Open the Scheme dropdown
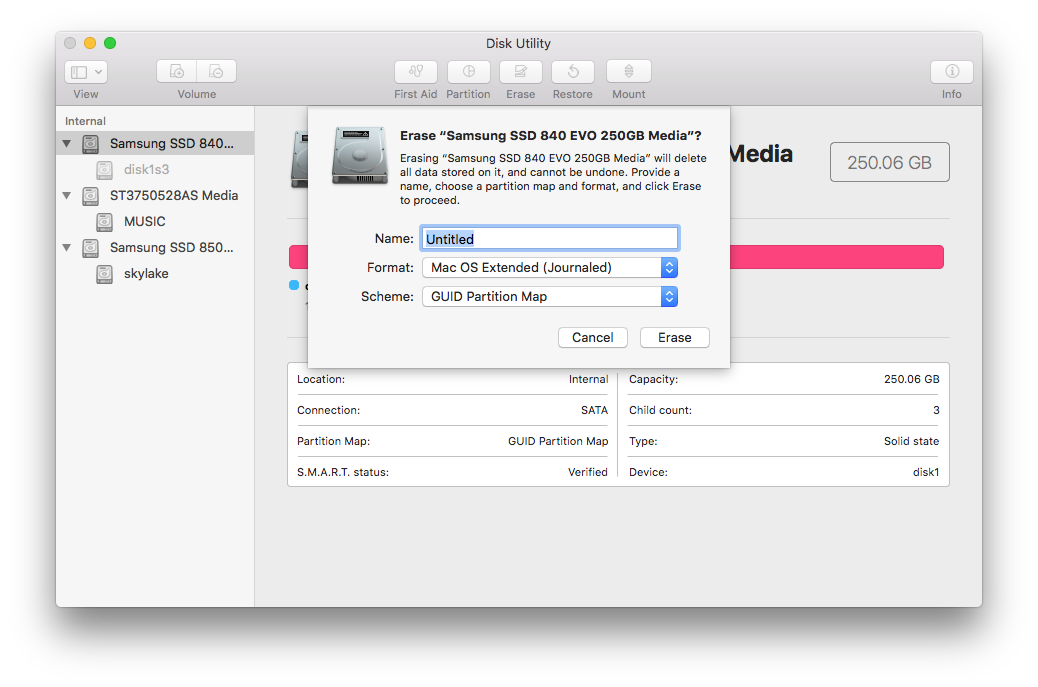 coord(670,296)
